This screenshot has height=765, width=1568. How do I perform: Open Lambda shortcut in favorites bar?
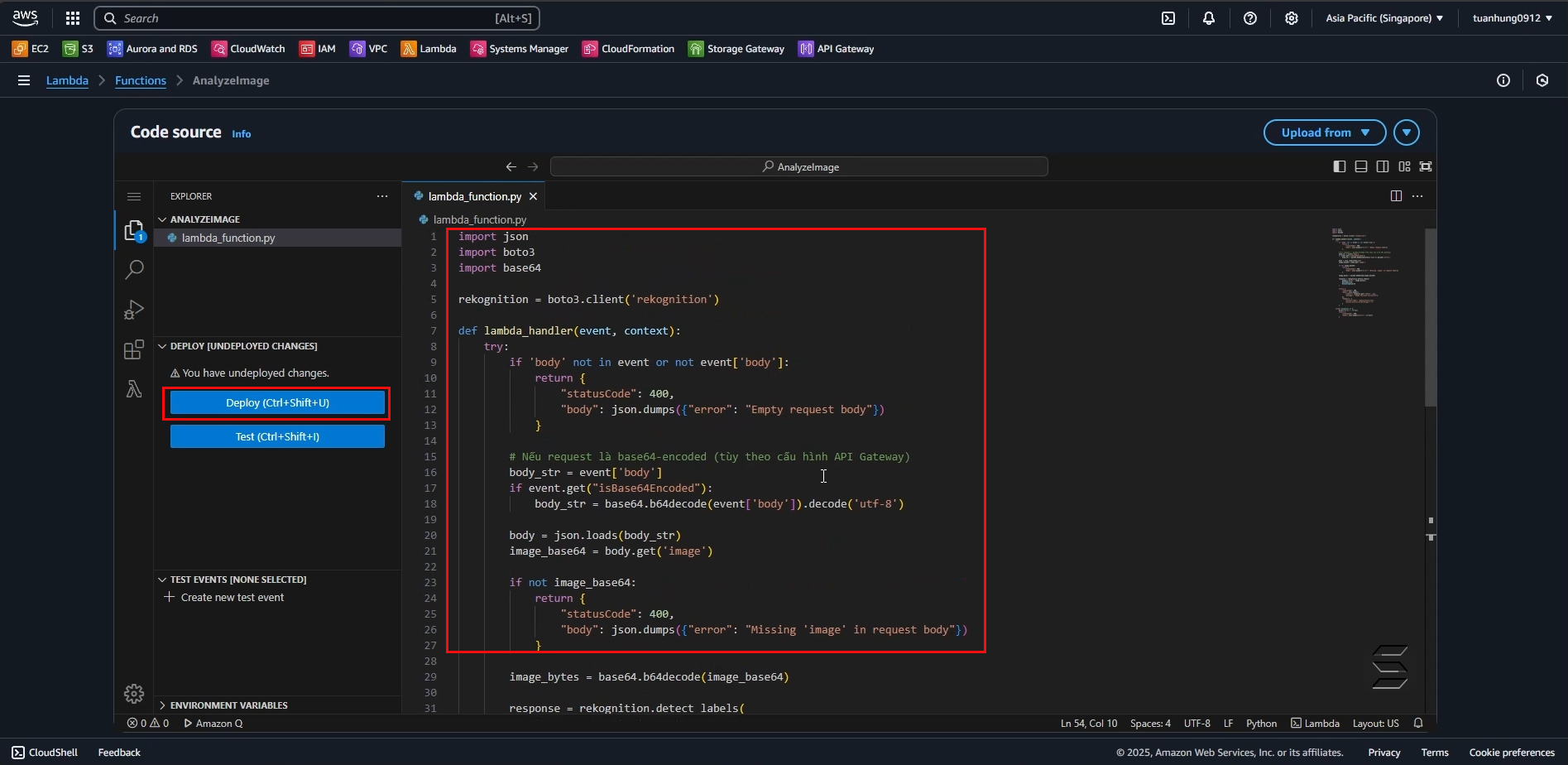pyautogui.click(x=429, y=49)
